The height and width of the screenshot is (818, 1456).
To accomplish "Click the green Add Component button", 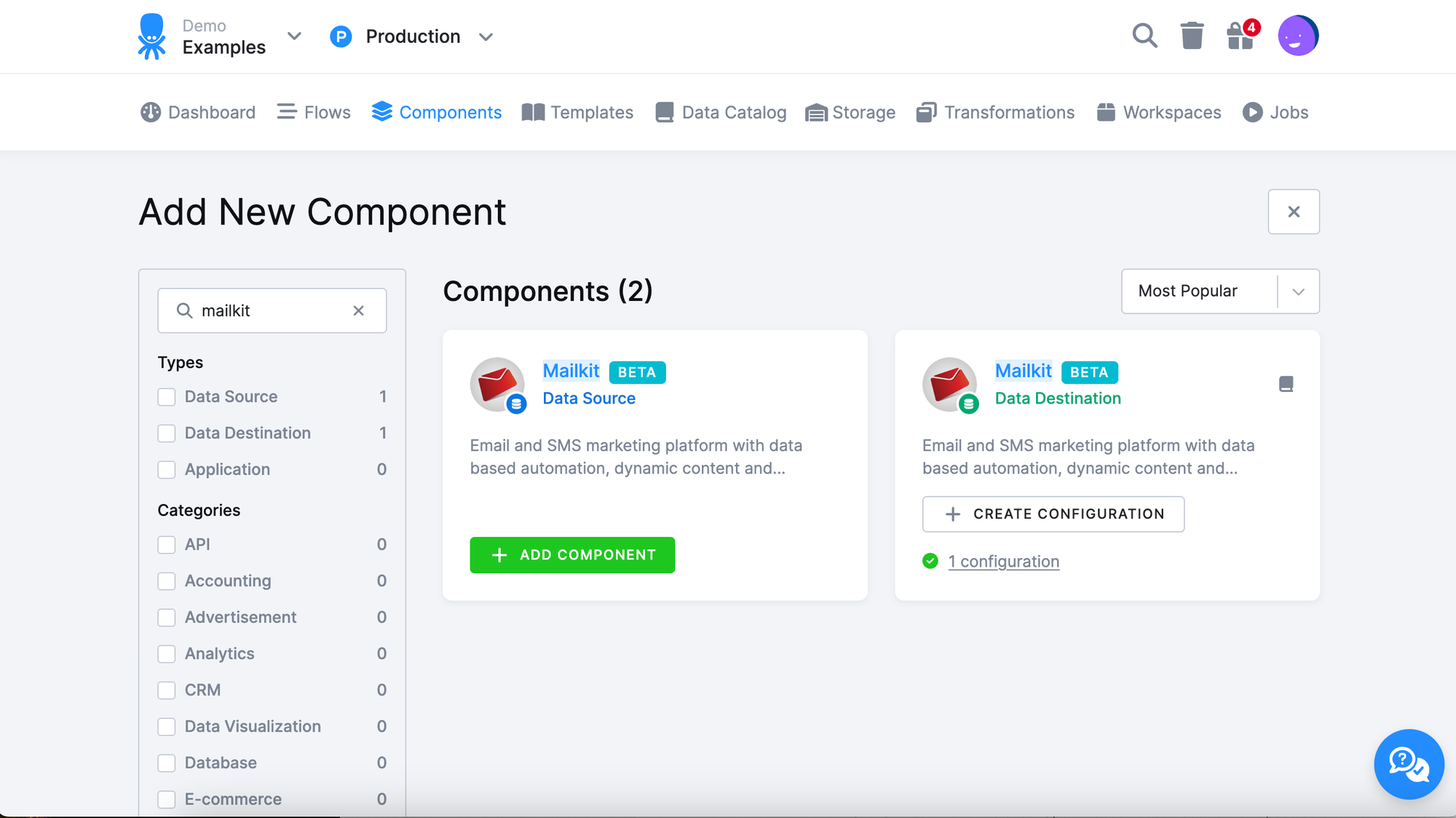I will tap(572, 555).
